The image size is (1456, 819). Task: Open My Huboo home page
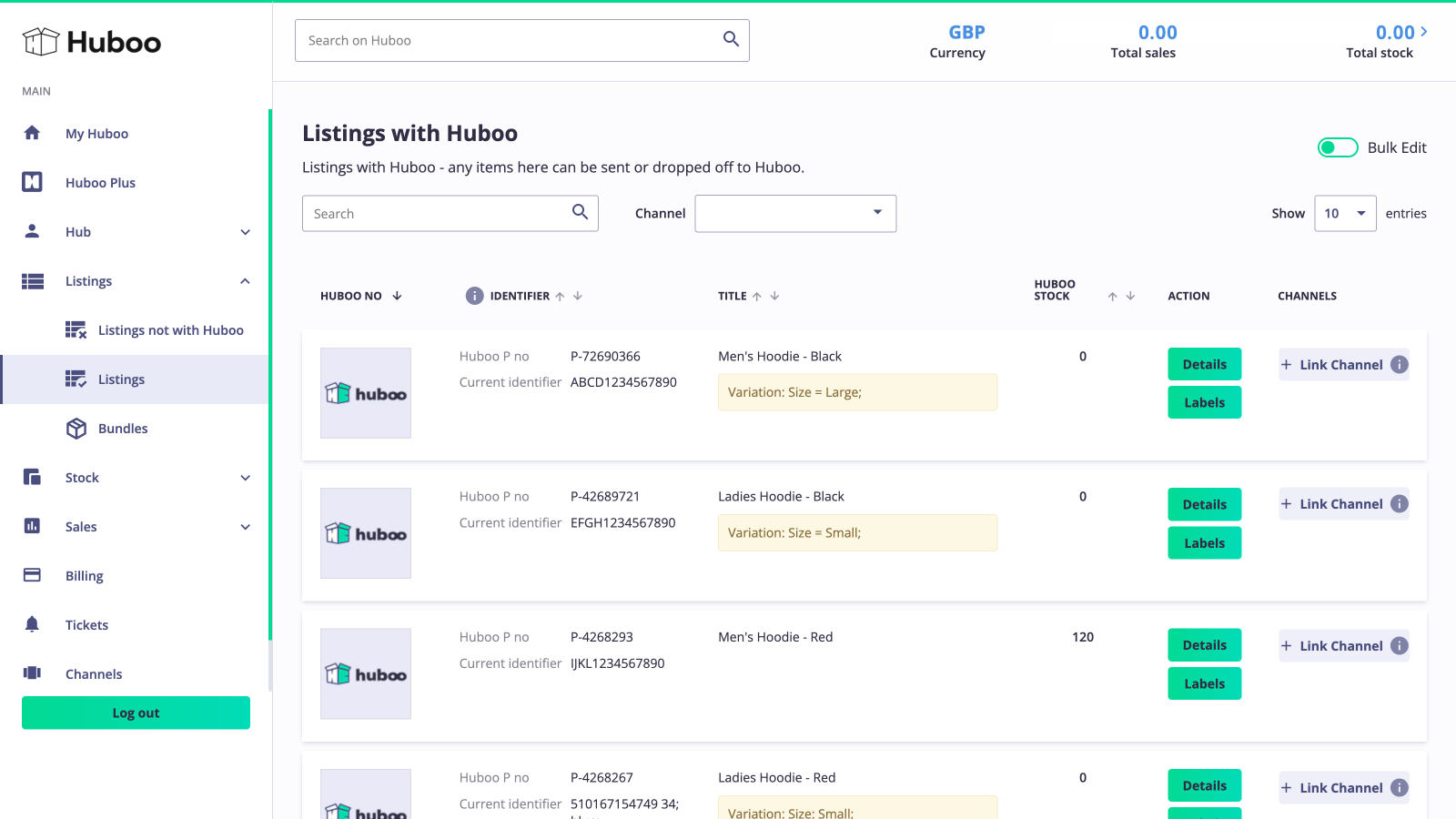(96, 133)
